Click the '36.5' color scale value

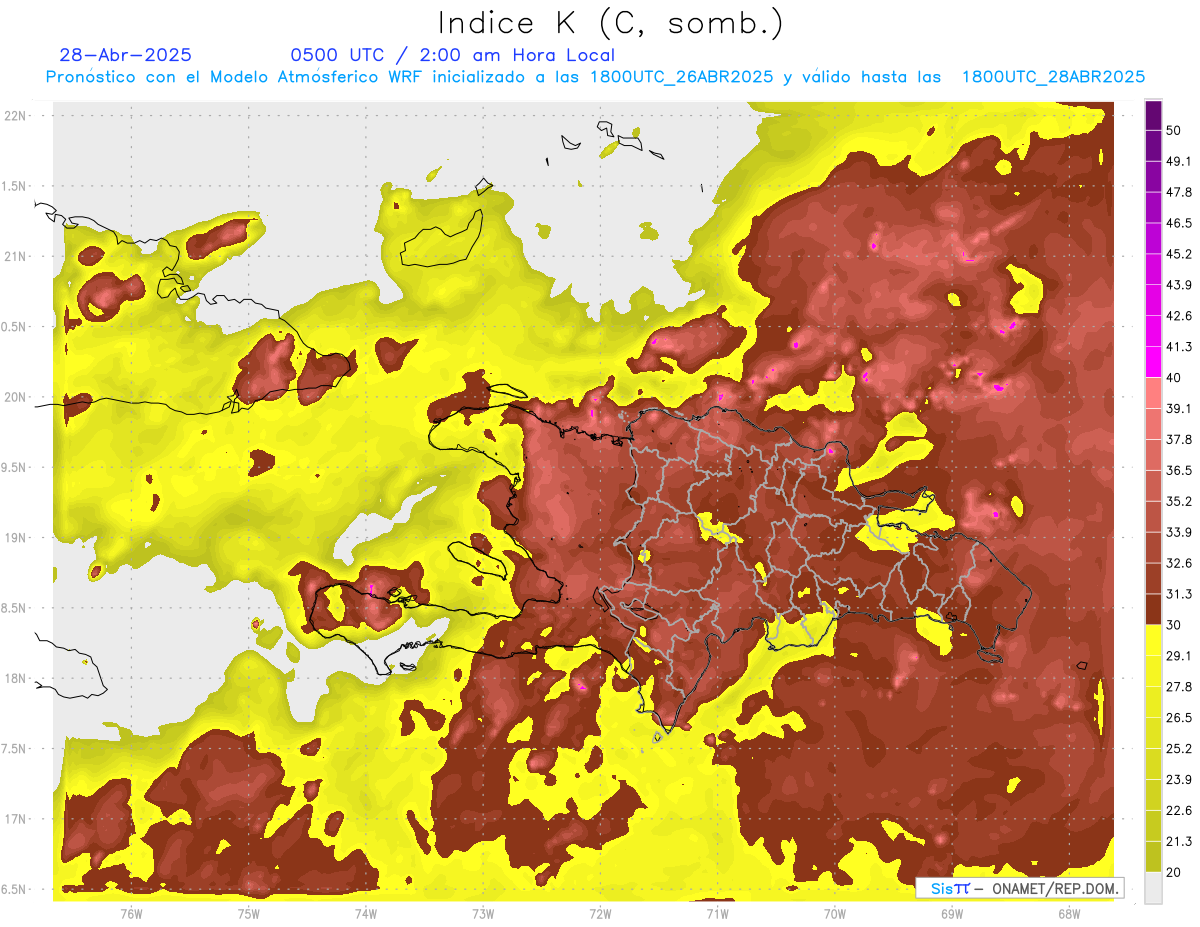click(x=1179, y=470)
